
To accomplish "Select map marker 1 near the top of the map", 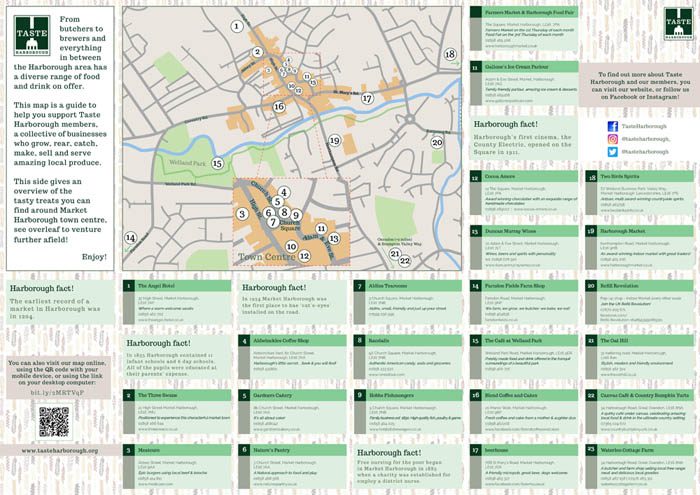I will [x=237, y=26].
